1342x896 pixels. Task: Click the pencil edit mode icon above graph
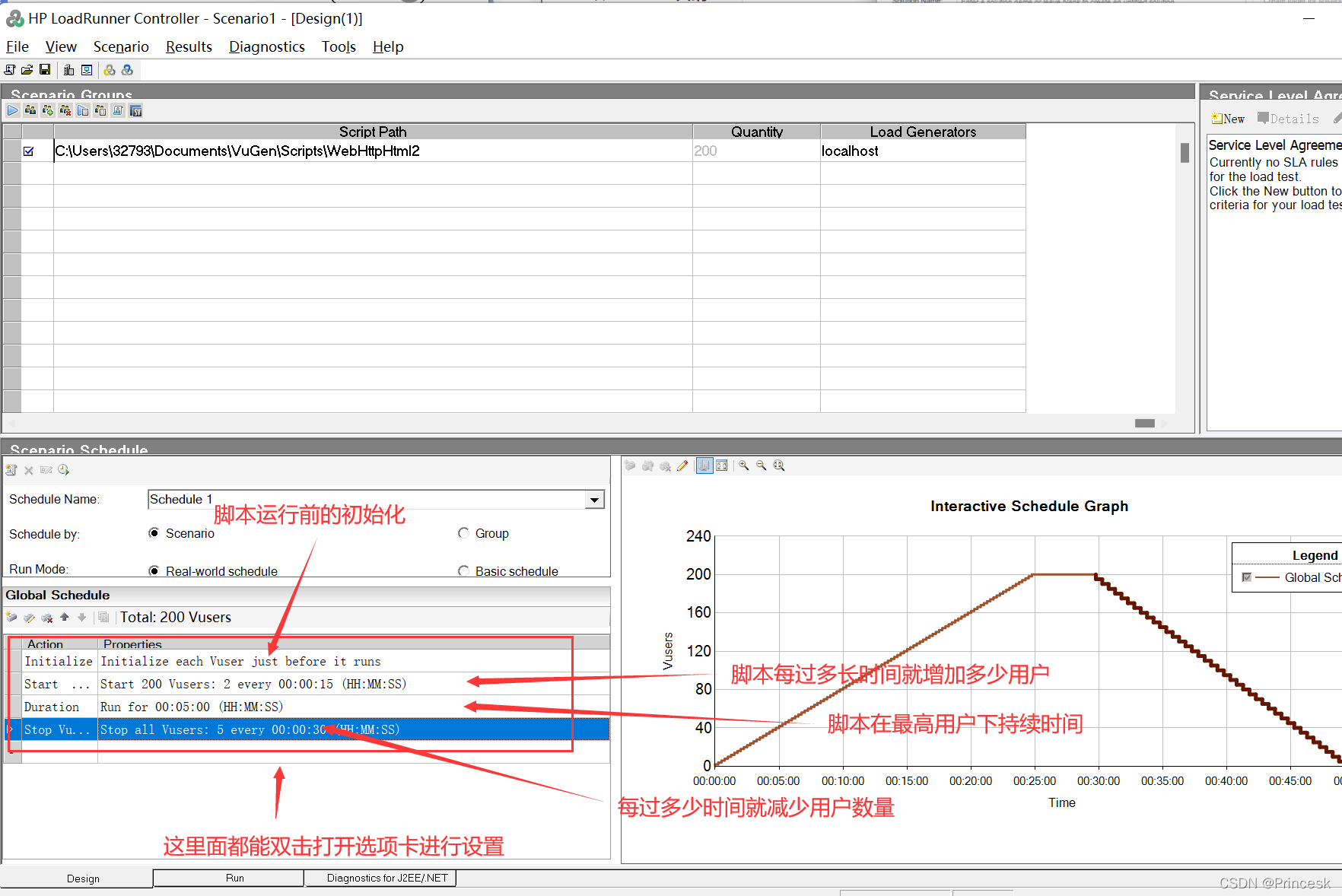pyautogui.click(x=682, y=465)
